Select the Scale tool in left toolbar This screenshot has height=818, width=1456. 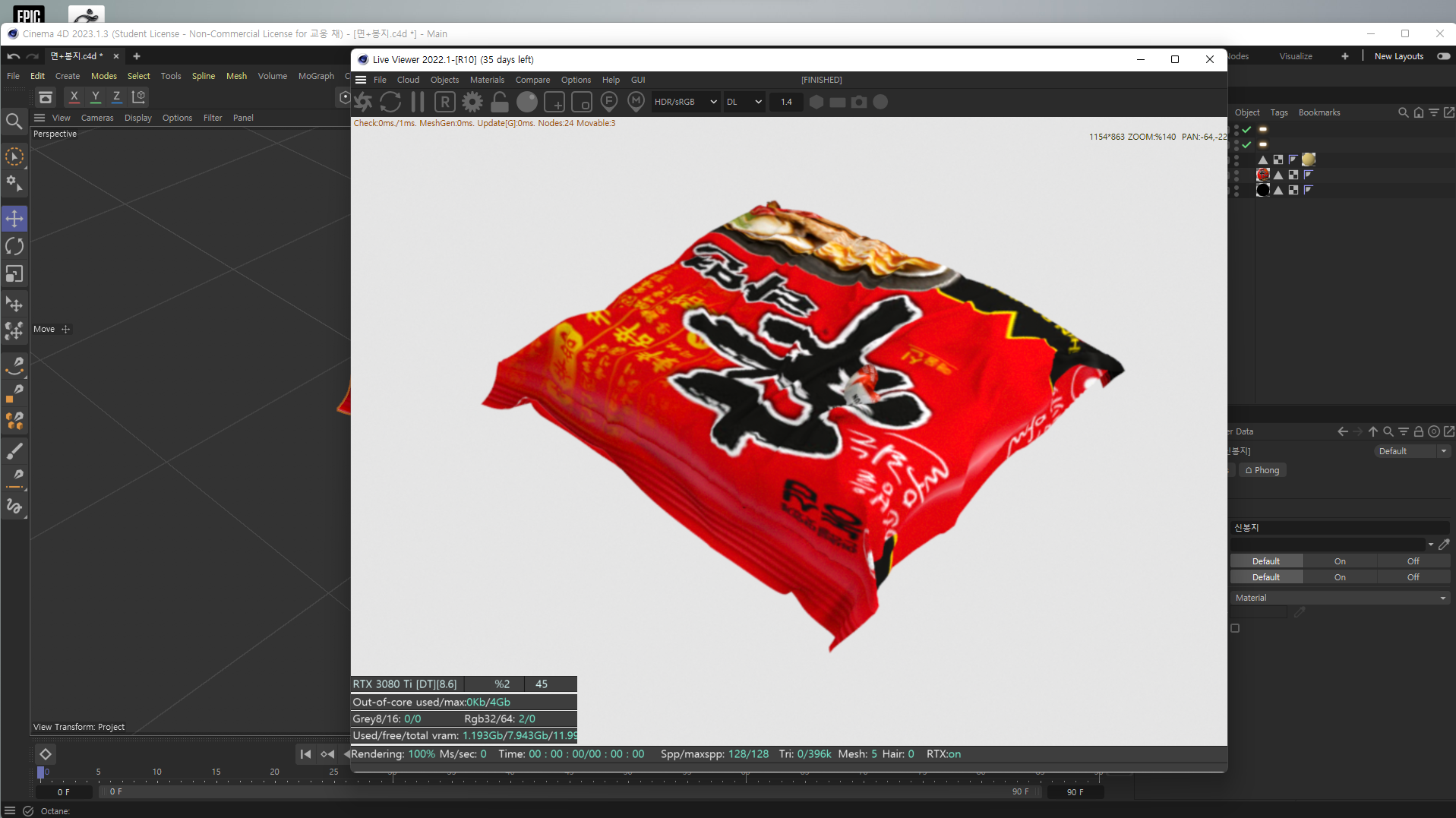click(14, 273)
